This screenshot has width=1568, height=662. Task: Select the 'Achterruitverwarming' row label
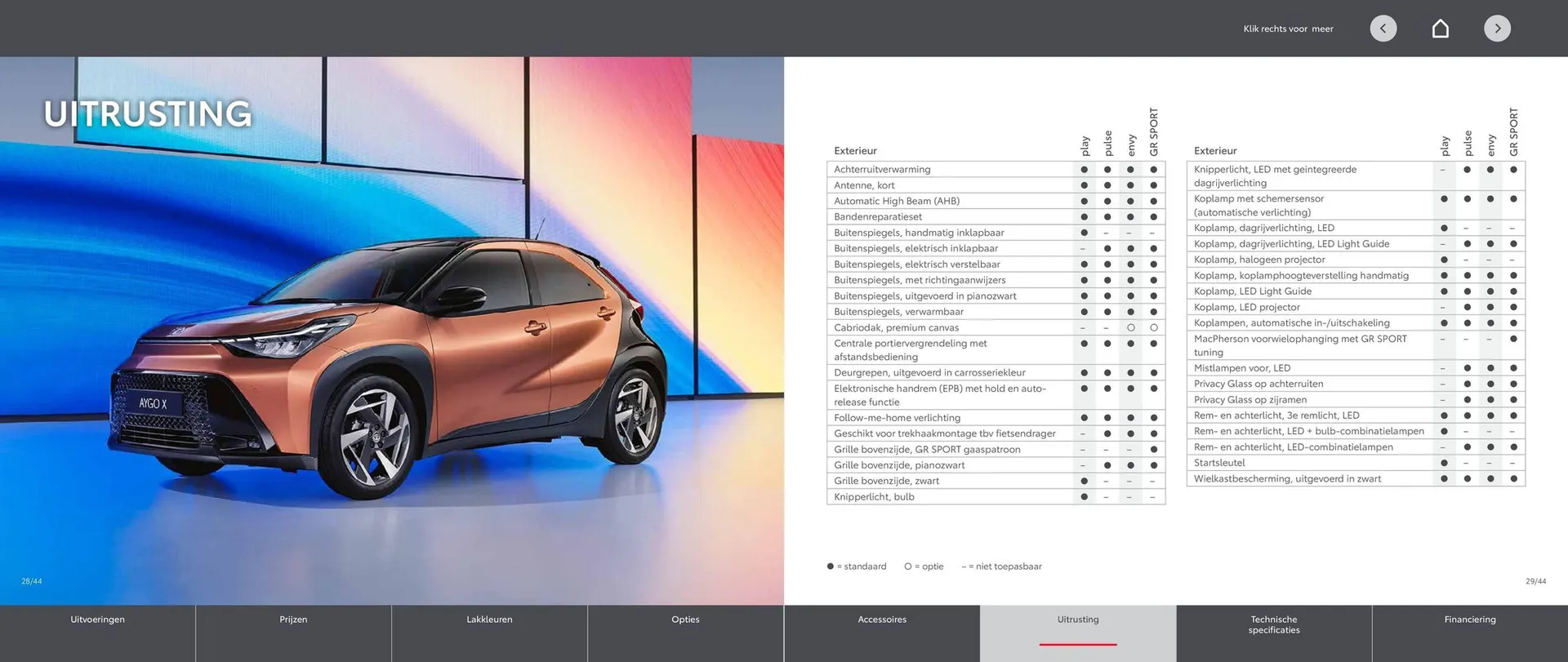pyautogui.click(x=882, y=170)
